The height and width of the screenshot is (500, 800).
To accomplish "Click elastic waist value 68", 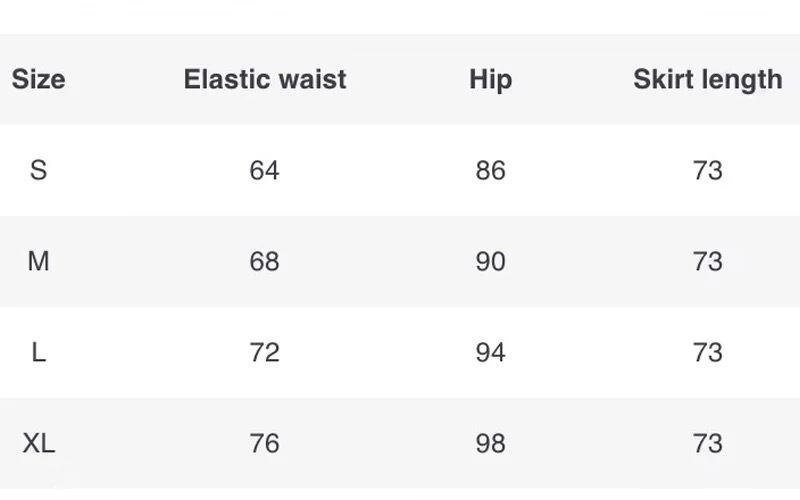I will point(264,261).
